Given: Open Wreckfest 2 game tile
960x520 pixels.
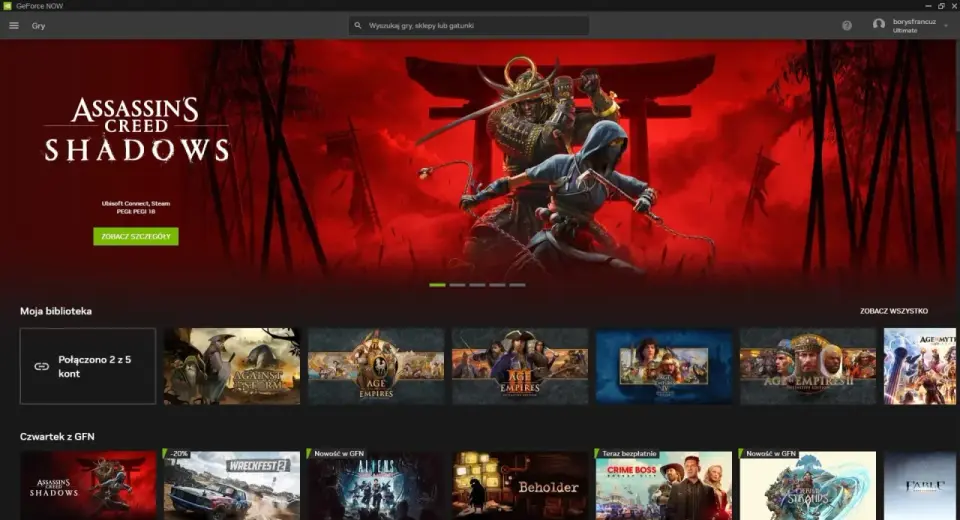Looking at the screenshot, I should [232, 486].
